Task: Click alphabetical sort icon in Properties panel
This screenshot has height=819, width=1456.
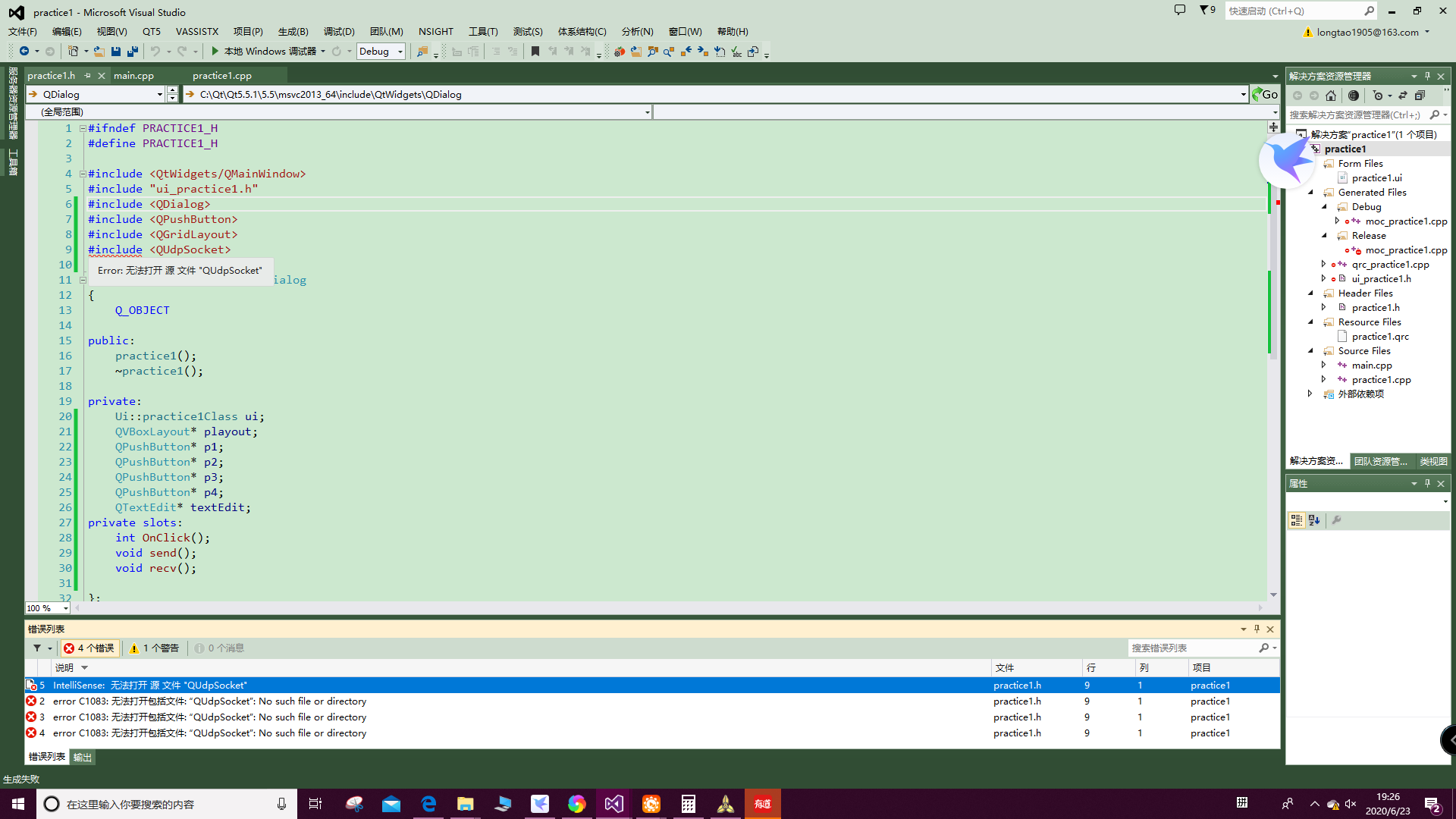Action: tap(1314, 520)
